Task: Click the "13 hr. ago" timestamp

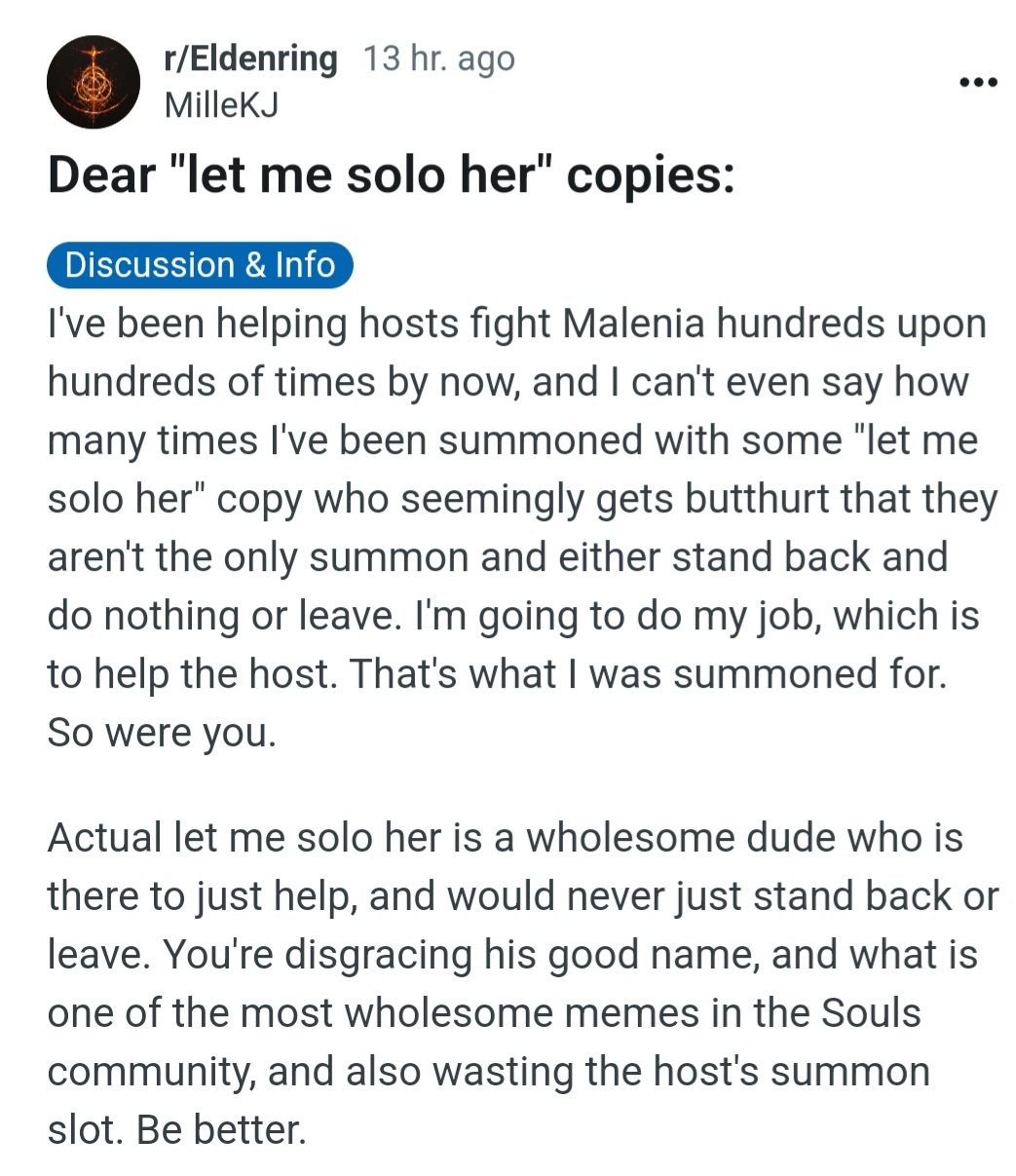Action: pyautogui.click(x=438, y=60)
